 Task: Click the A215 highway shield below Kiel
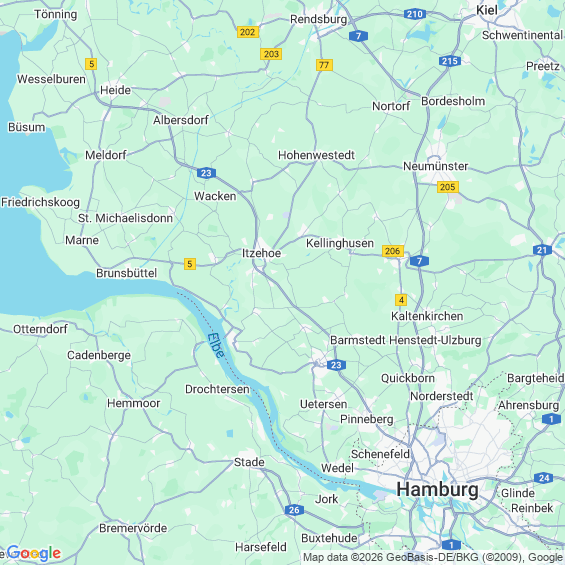[x=450, y=61]
